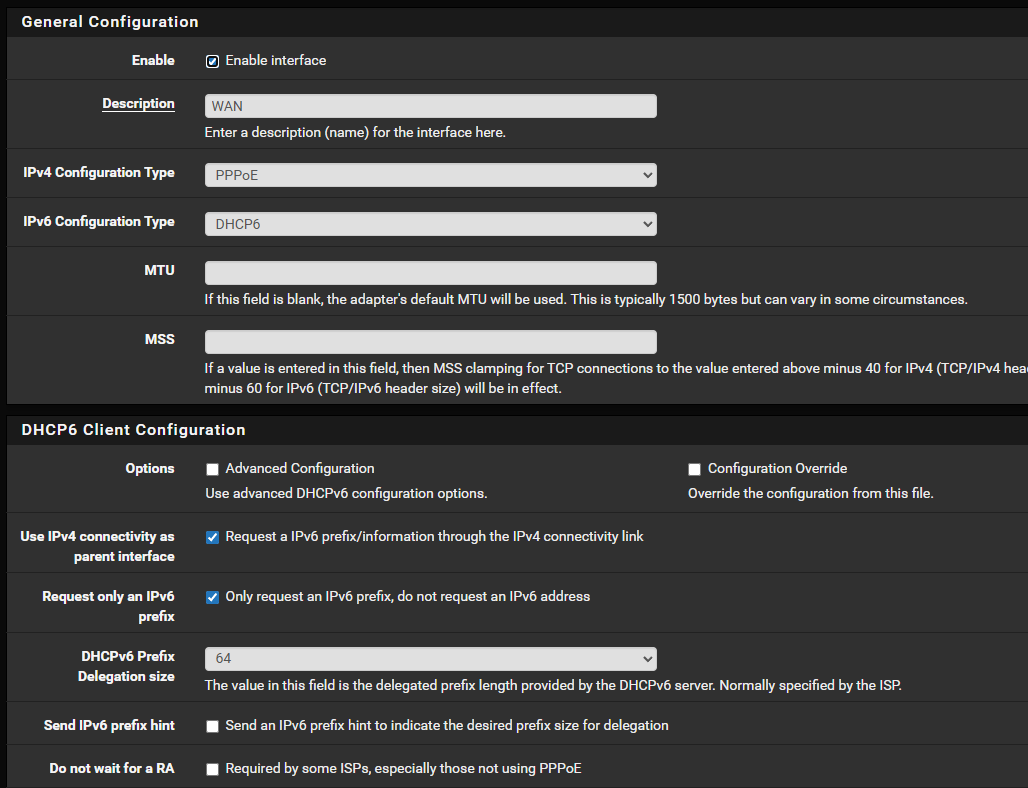Toggle Request IPv6 prefix through IPv4 link

pos(212,537)
